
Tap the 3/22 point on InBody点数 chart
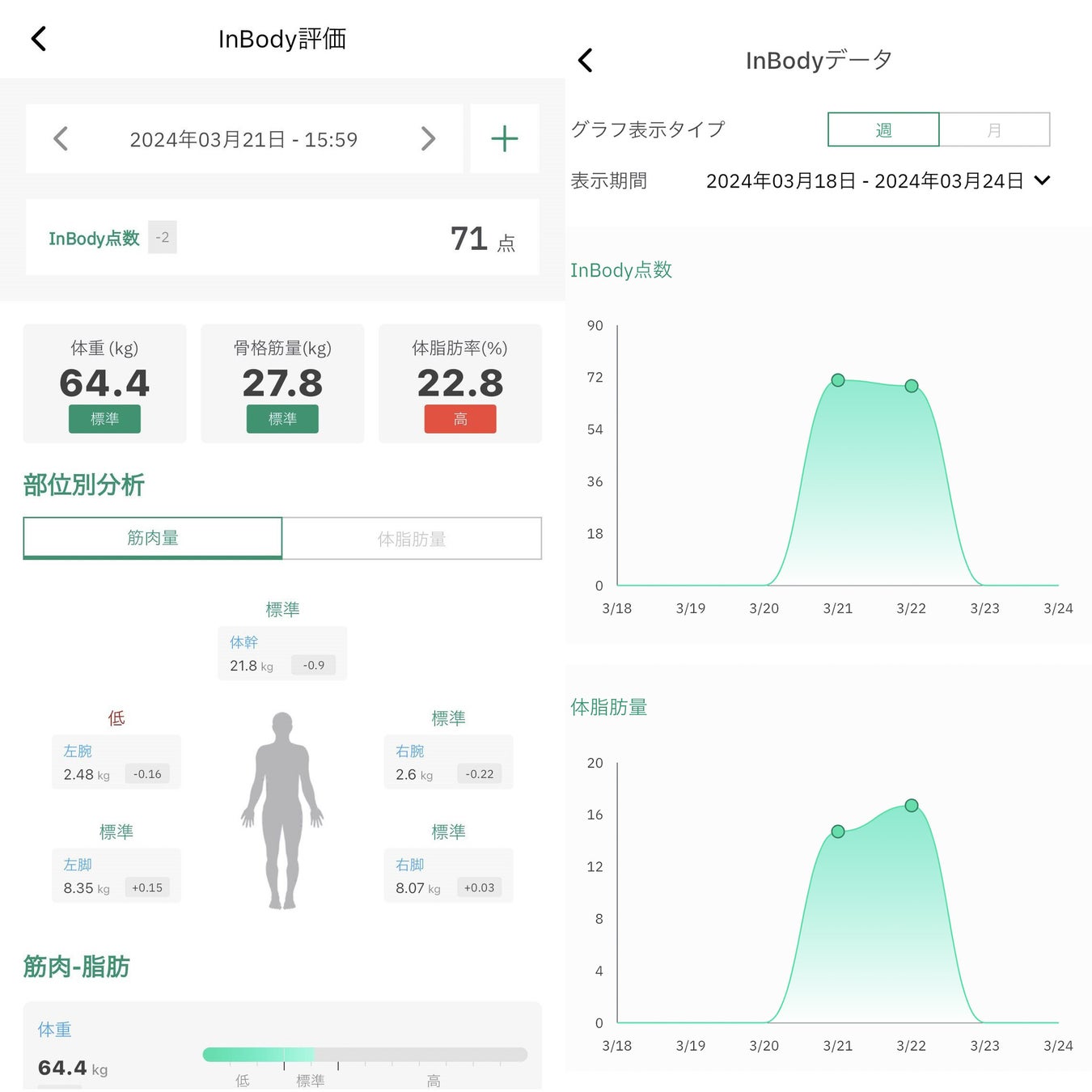tap(912, 386)
